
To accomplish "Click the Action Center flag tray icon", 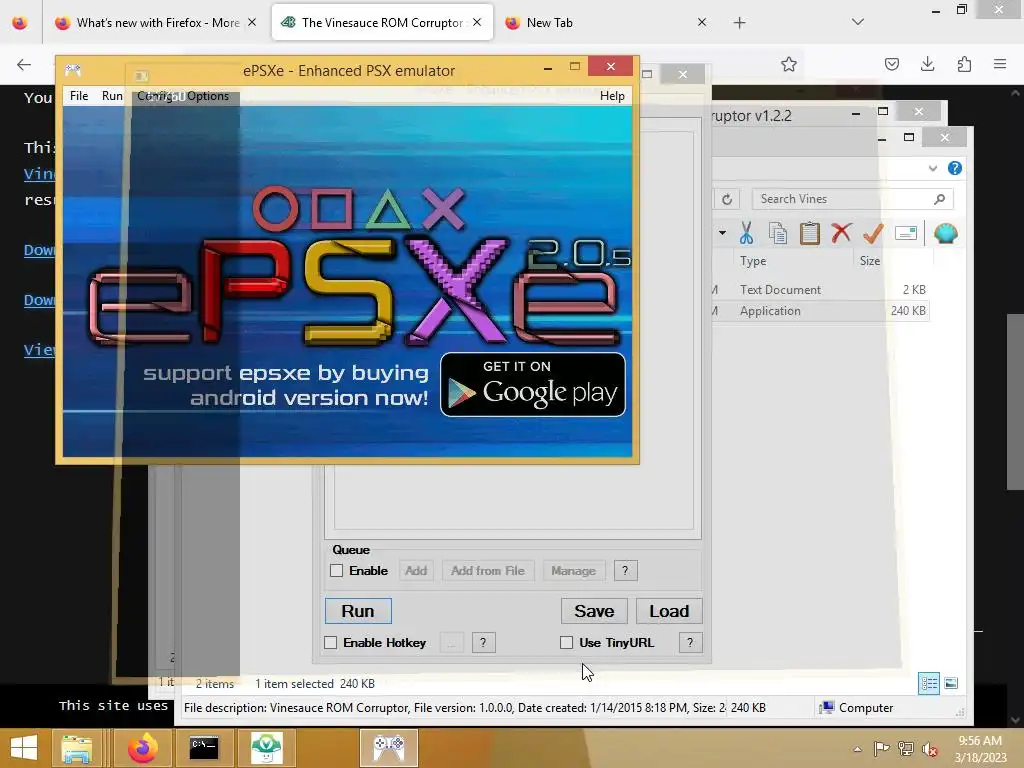I will 881,748.
